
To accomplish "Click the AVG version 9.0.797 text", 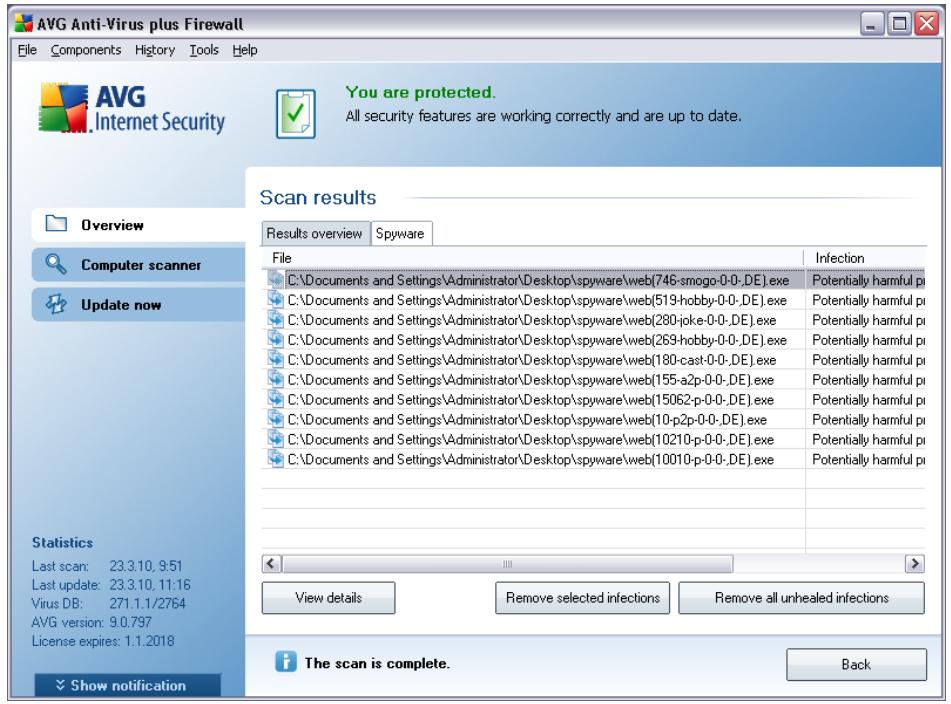I will [92, 622].
